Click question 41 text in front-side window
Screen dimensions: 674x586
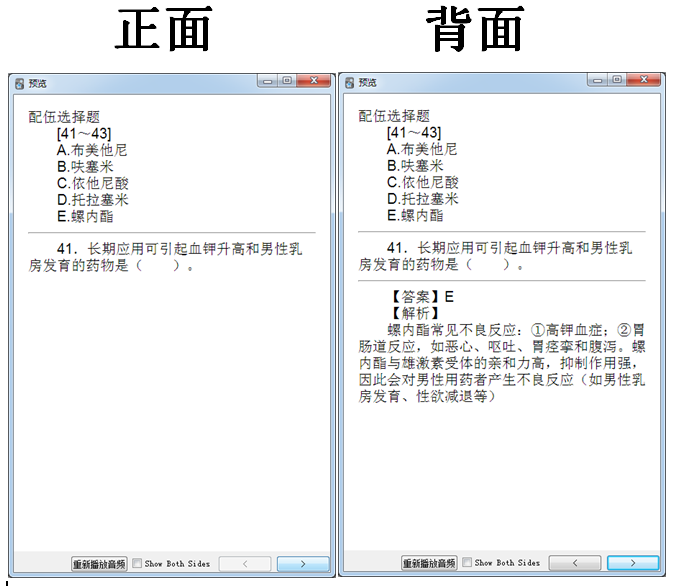(165, 257)
